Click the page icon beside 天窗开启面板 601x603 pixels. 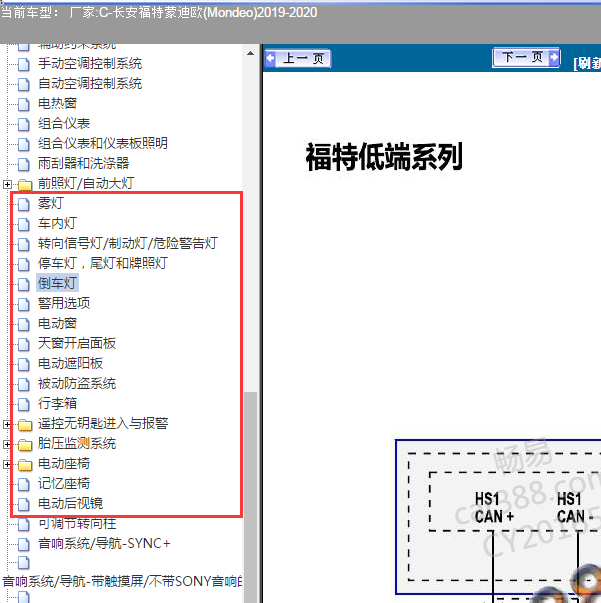pyautogui.click(x=24, y=344)
